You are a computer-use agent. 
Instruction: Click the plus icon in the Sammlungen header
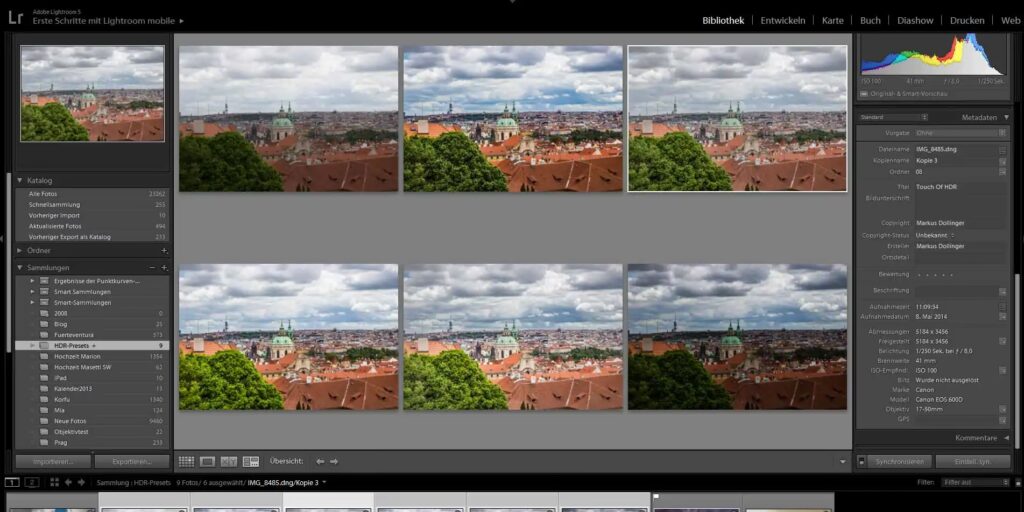165,268
